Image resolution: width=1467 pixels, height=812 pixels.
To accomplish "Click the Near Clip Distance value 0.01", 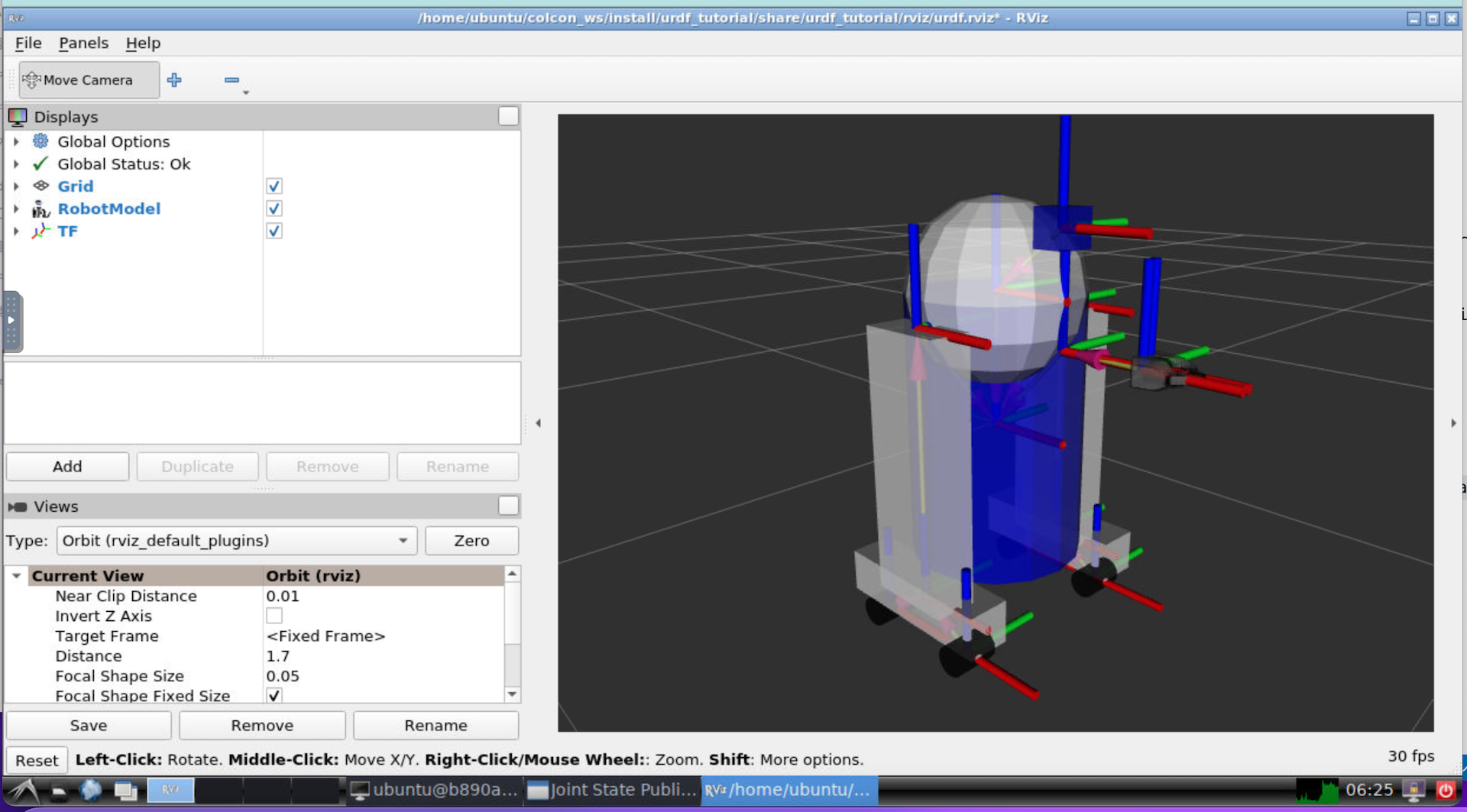I will click(283, 596).
